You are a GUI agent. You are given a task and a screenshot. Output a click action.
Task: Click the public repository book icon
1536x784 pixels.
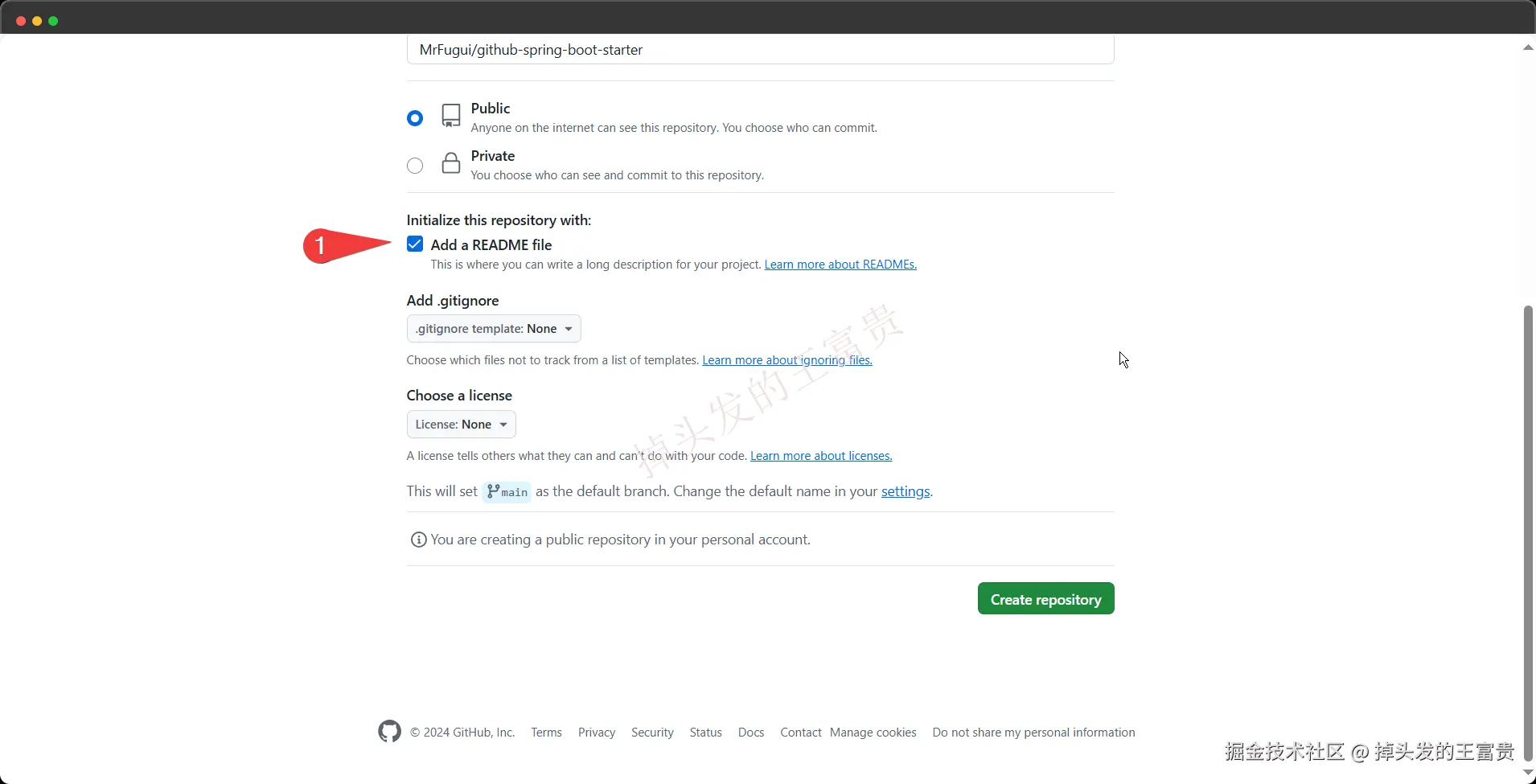point(451,116)
